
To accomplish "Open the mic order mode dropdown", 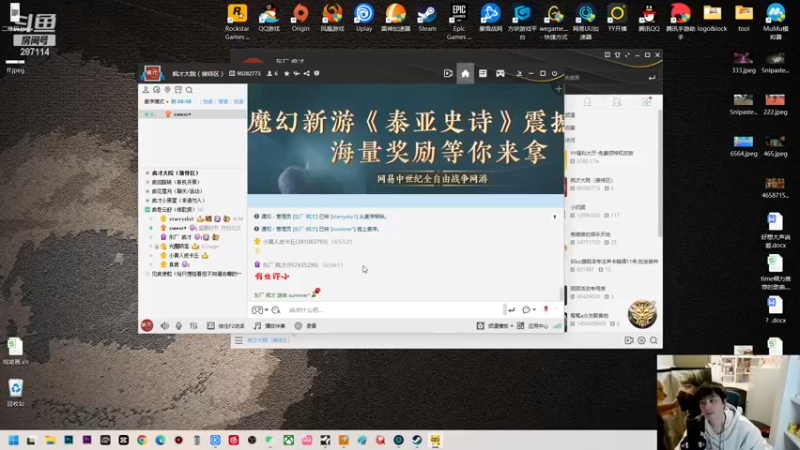I will (x=156, y=102).
